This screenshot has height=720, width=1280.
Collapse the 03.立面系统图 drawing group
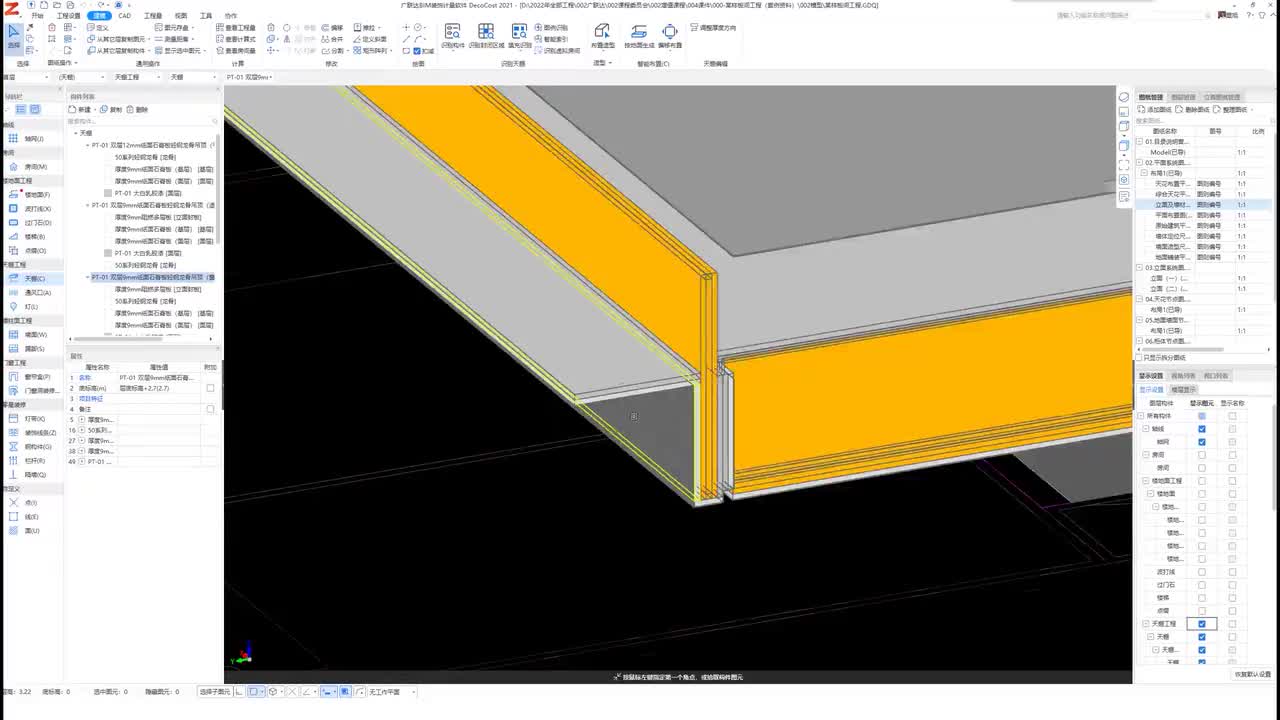1139,268
